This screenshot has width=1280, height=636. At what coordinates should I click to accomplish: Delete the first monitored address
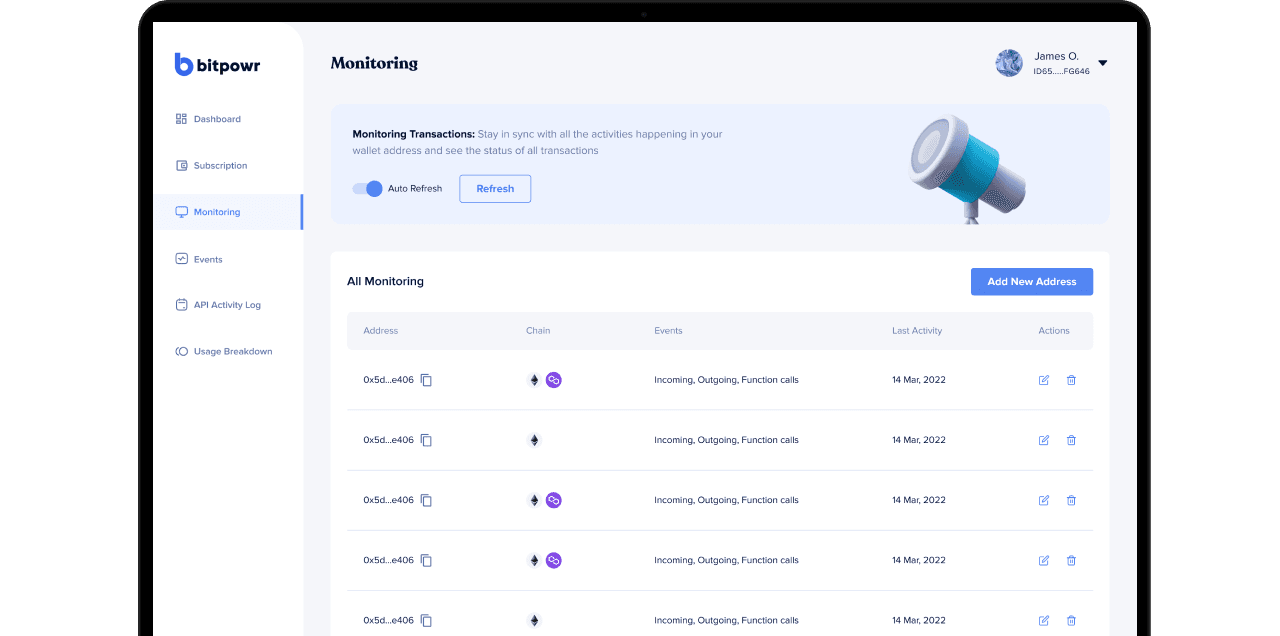1071,380
